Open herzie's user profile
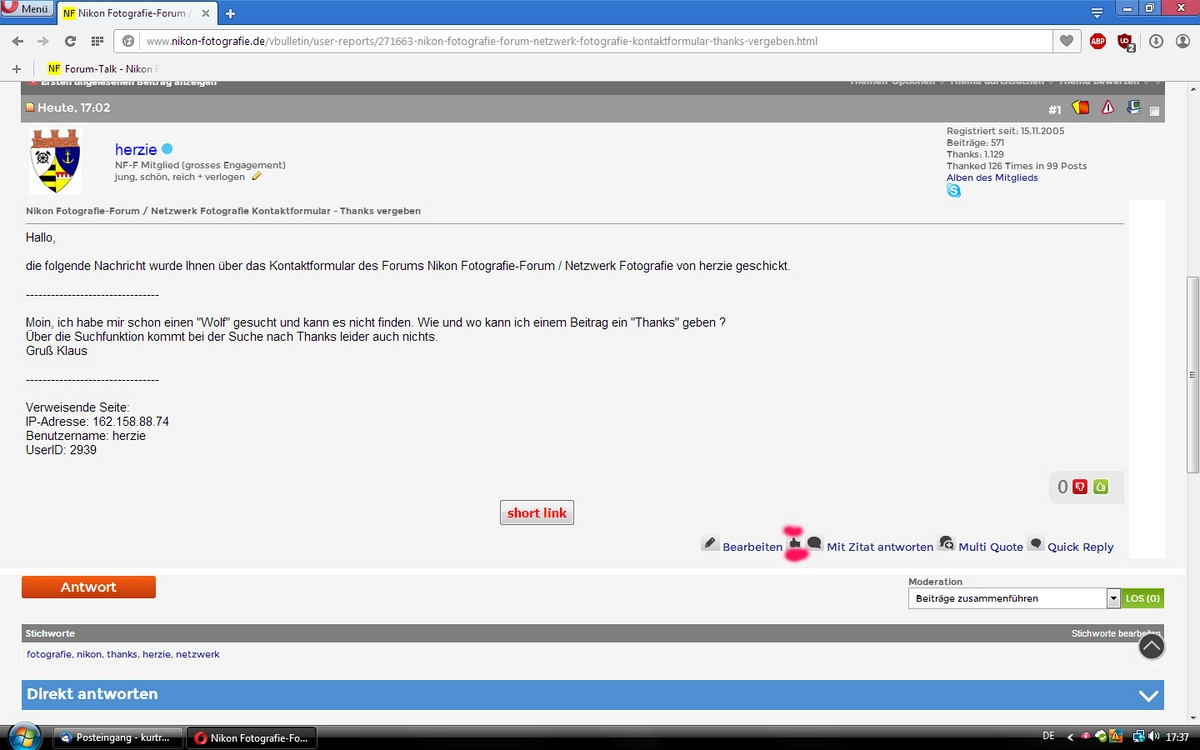Image resolution: width=1200 pixels, height=750 pixels. pos(136,150)
